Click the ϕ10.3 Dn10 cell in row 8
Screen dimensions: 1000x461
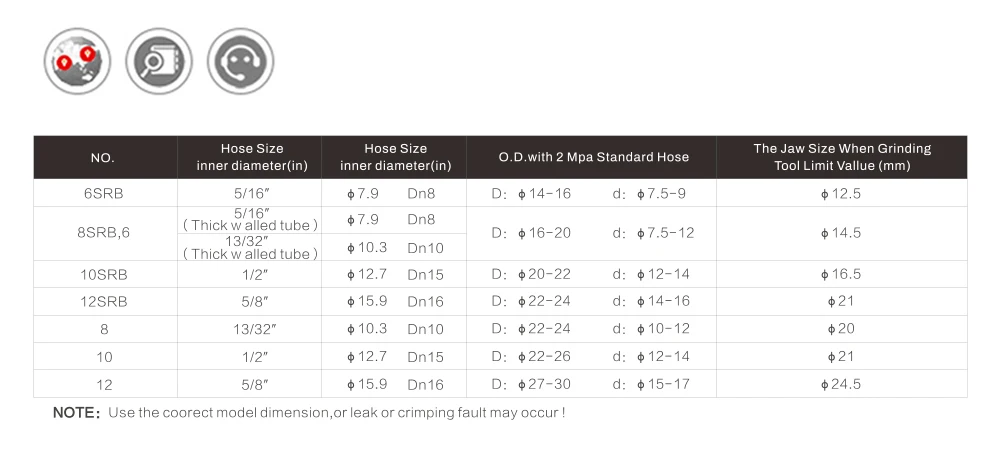pyautogui.click(x=394, y=329)
